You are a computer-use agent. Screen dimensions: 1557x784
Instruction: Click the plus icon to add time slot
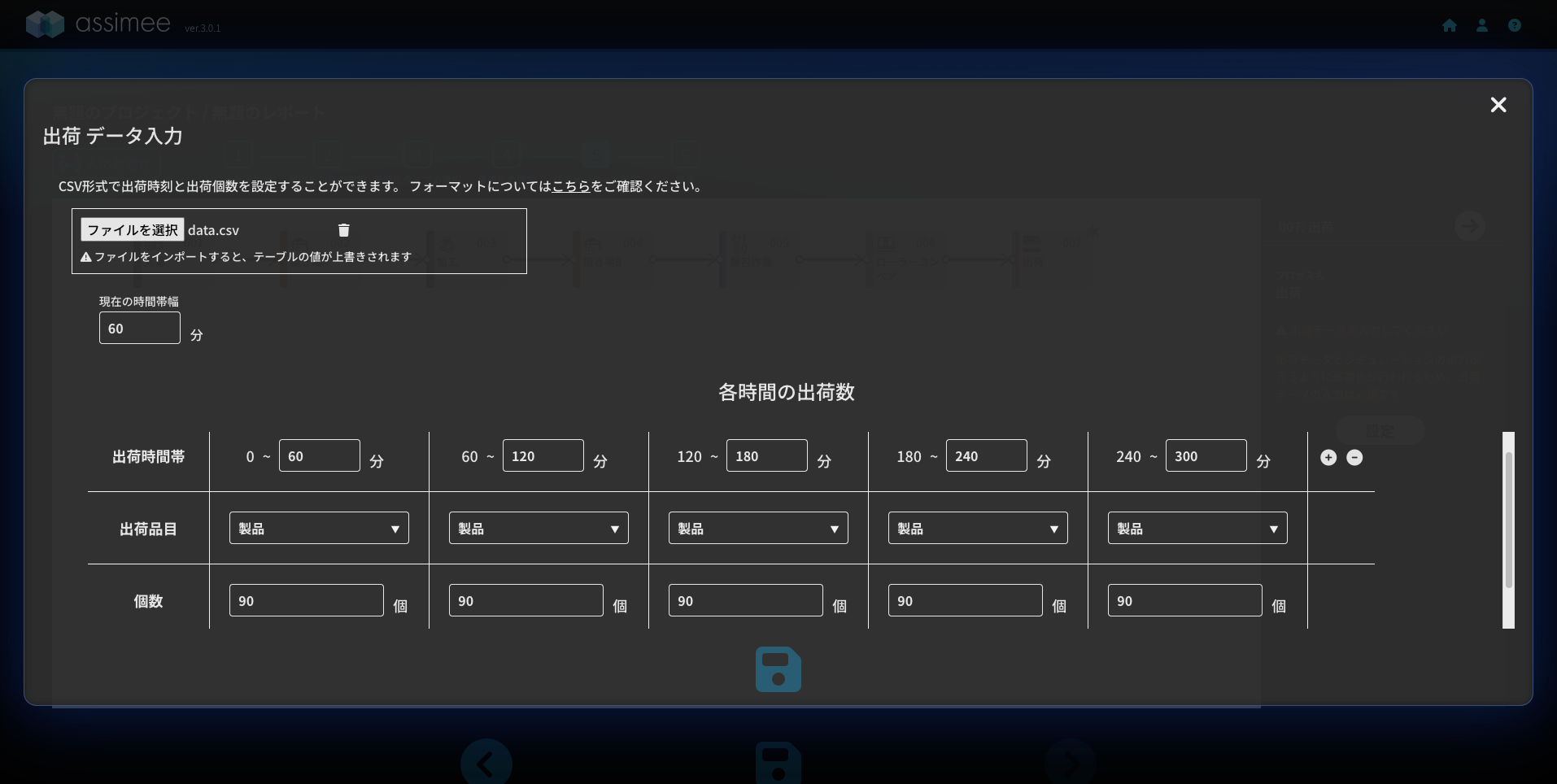point(1328,457)
